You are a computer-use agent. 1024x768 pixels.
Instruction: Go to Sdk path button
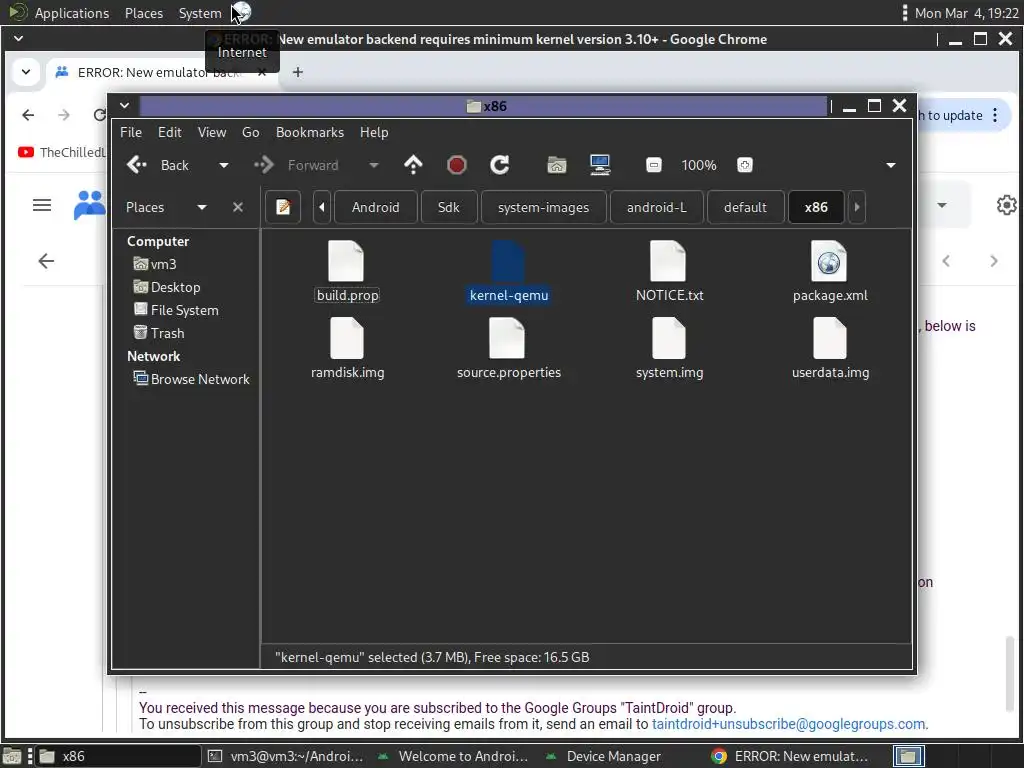coord(449,207)
